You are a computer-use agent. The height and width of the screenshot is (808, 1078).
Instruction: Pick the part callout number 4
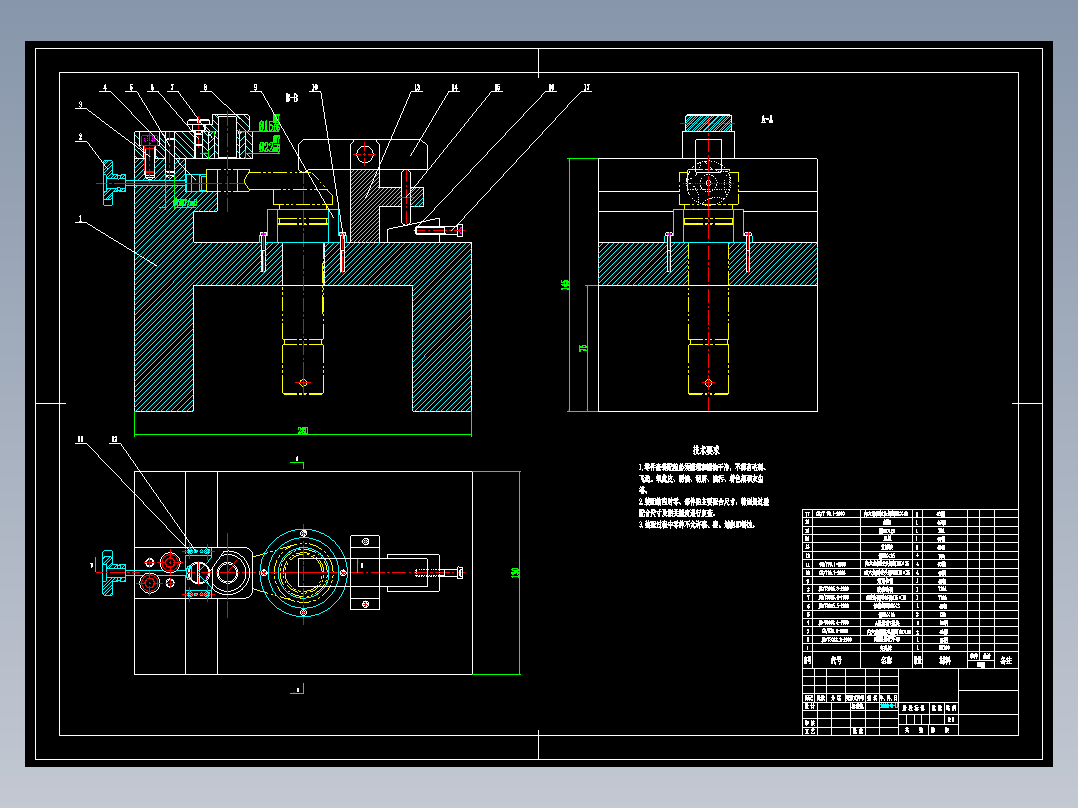click(105, 87)
